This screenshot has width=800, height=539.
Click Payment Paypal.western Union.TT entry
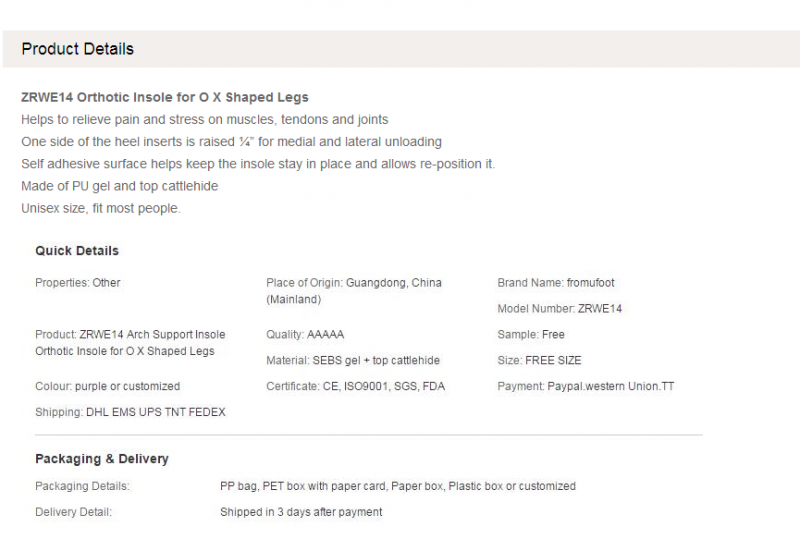[x=586, y=386]
